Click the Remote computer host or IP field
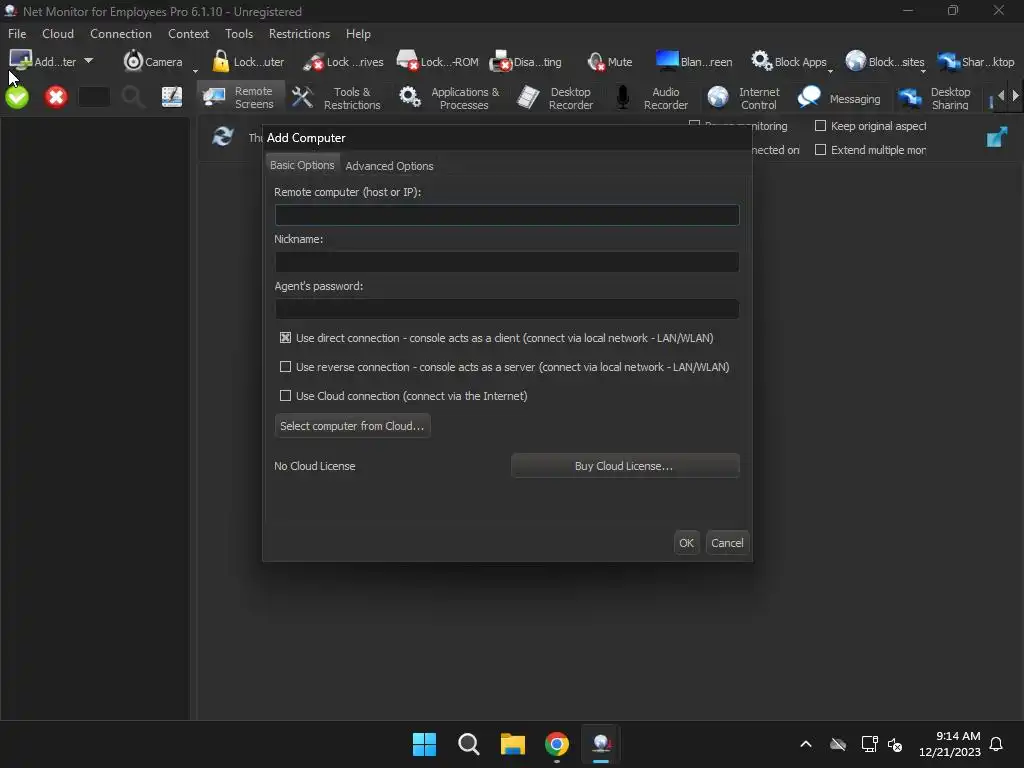Screen dimensions: 1024x768 coord(507,215)
